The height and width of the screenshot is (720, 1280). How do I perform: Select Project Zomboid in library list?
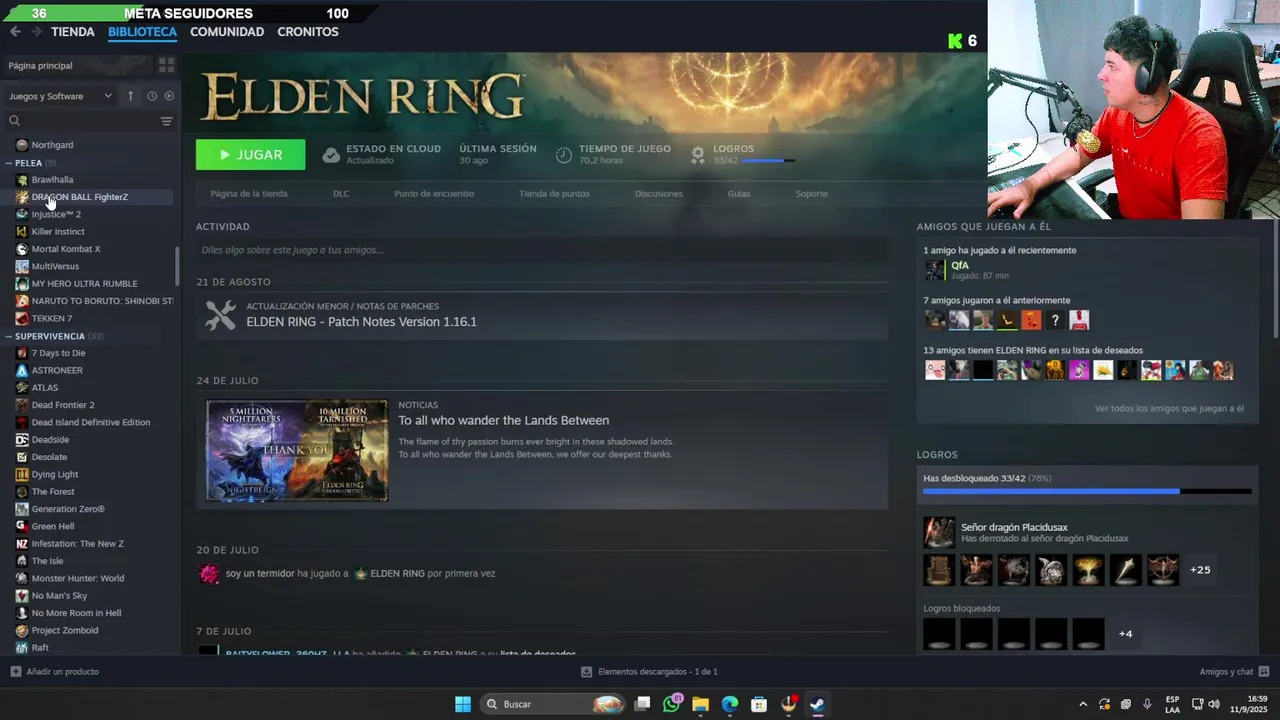click(x=65, y=630)
